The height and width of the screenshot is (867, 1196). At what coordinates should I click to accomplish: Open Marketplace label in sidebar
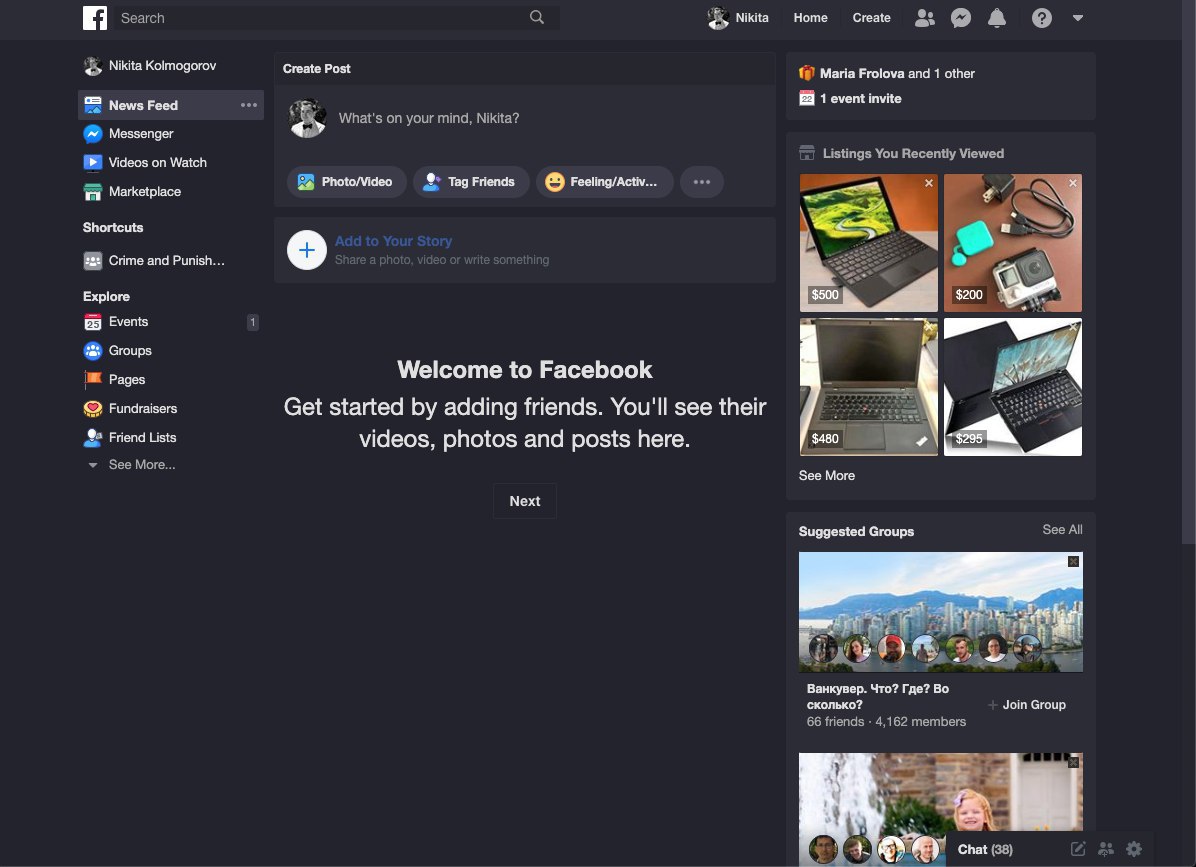pyautogui.click(x=145, y=191)
